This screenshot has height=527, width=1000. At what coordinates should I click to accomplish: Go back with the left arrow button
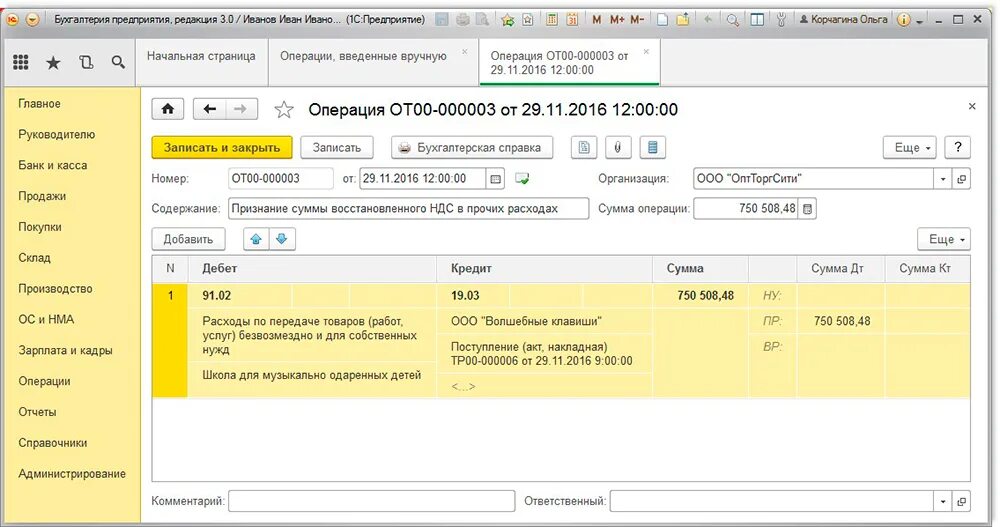pos(209,109)
